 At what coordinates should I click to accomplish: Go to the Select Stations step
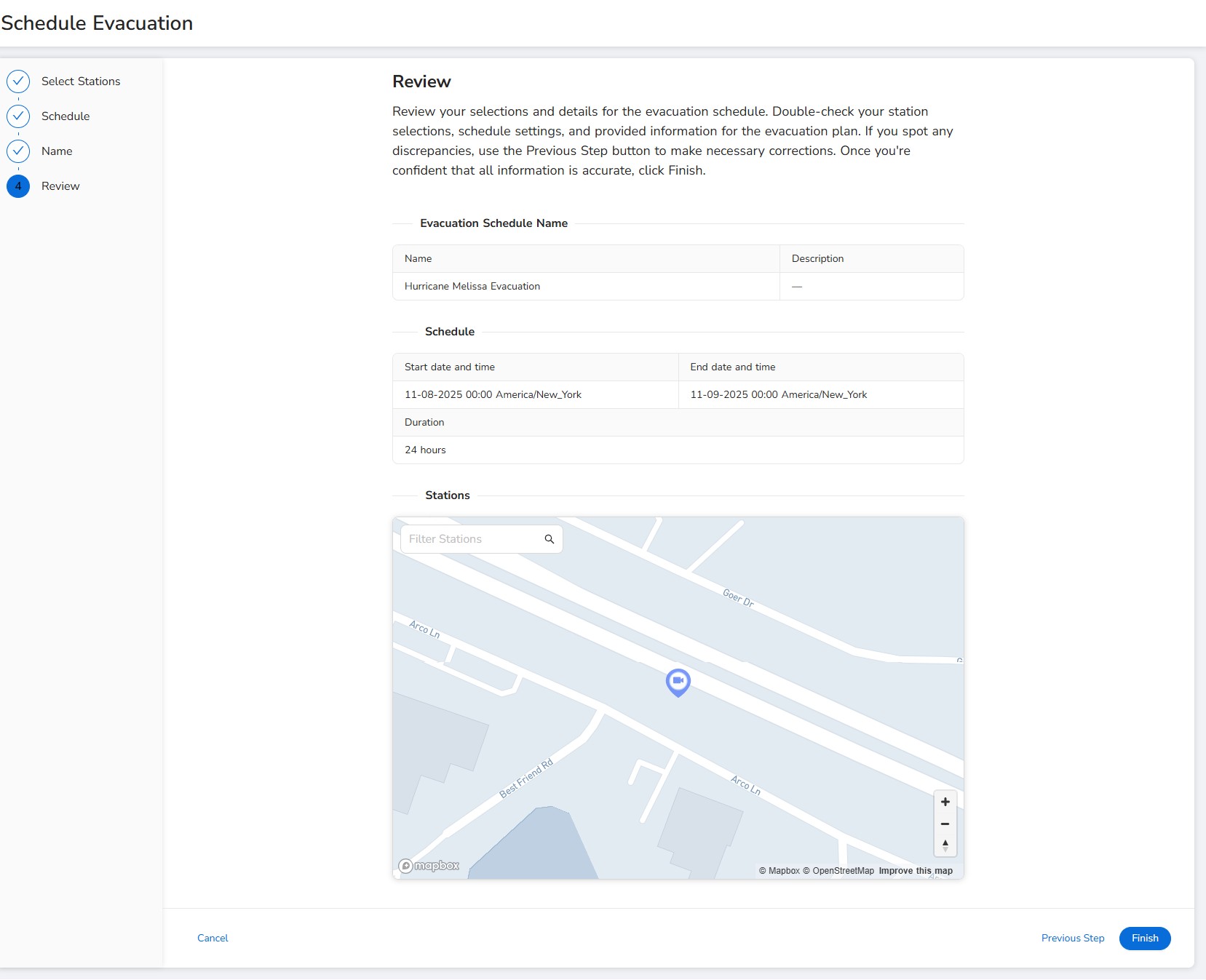tap(81, 81)
